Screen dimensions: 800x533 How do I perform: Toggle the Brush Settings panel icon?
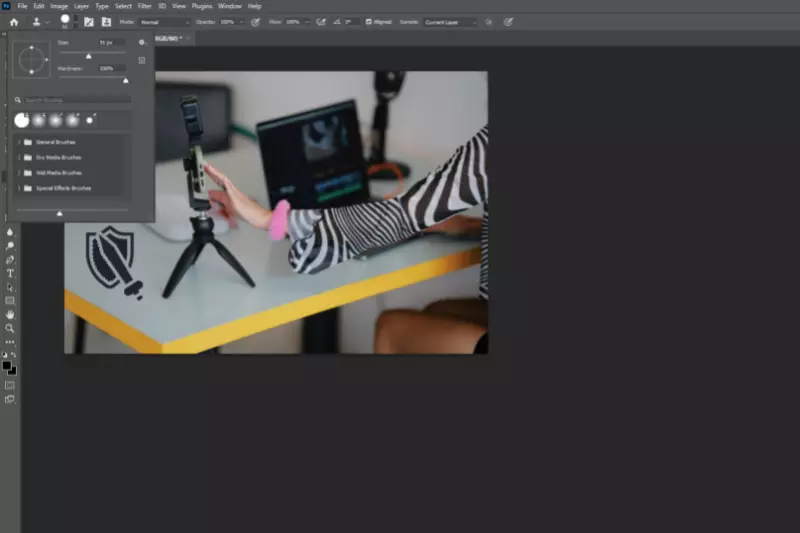[x=89, y=22]
